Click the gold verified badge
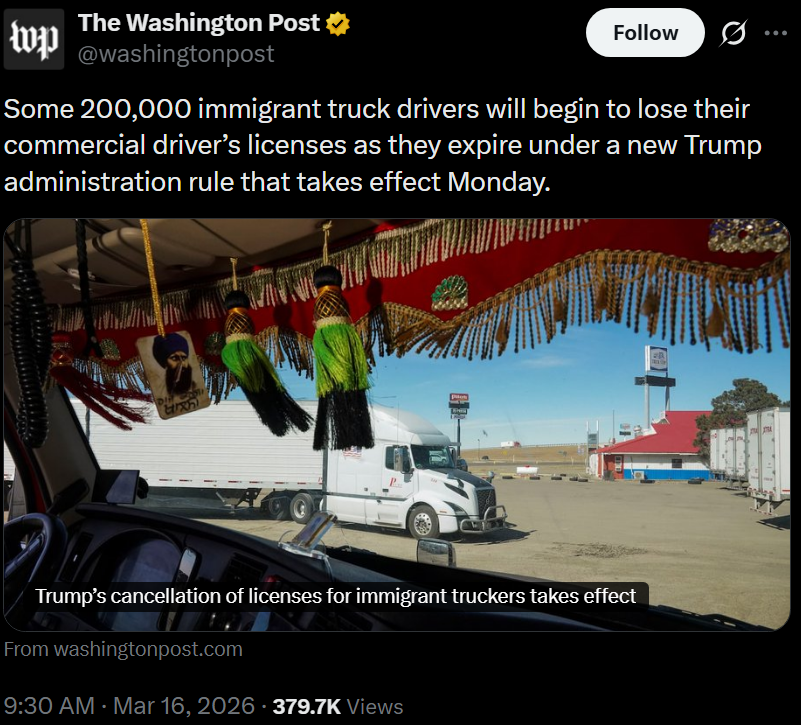Screen dimensions: 801x725 [x=340, y=22]
